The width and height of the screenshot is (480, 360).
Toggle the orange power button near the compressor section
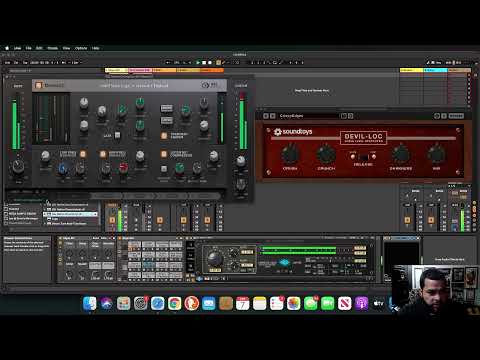click(164, 154)
